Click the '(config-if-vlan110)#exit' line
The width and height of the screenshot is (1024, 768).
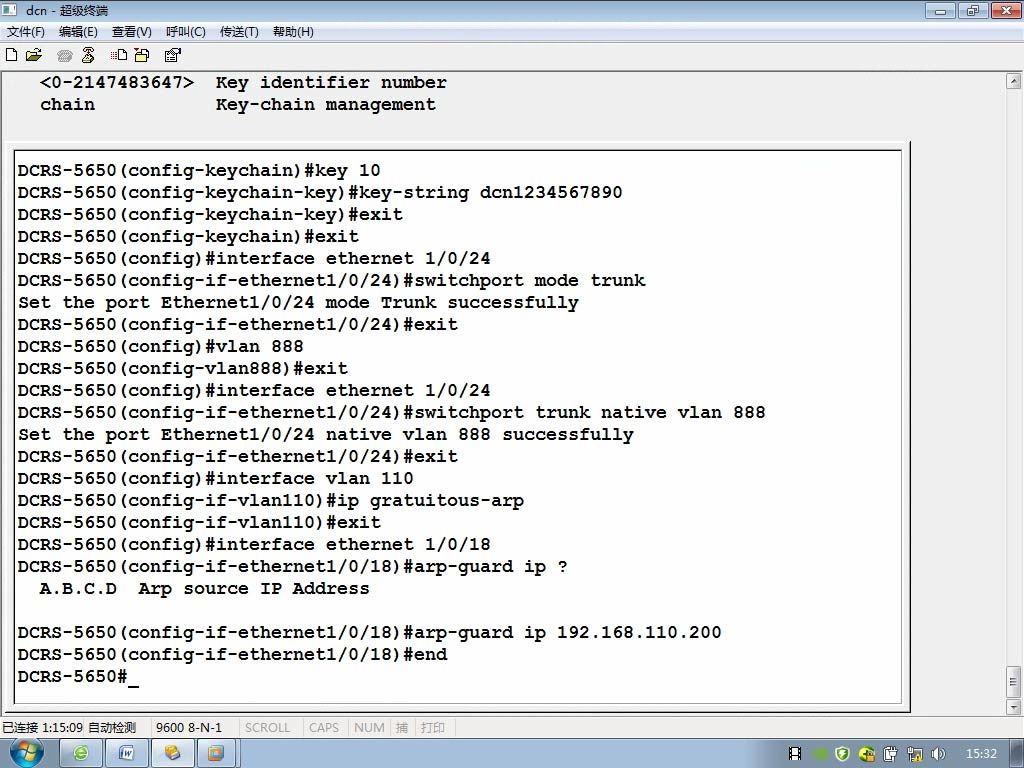point(199,522)
